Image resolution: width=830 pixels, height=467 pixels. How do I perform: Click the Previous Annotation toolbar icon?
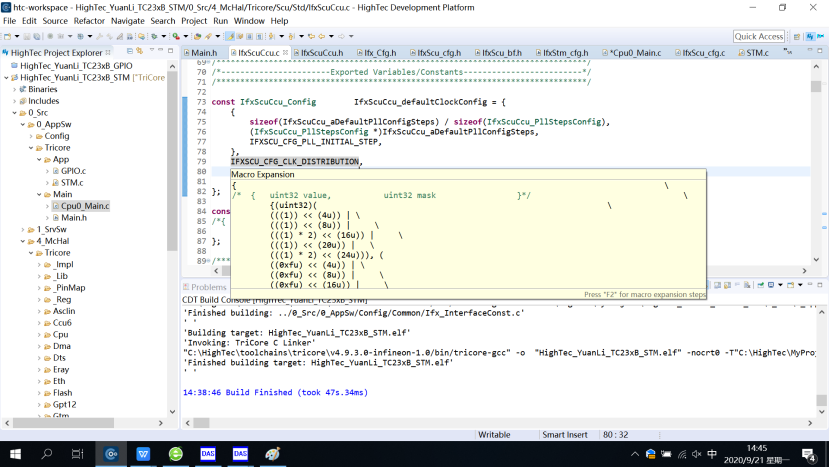coord(291,37)
